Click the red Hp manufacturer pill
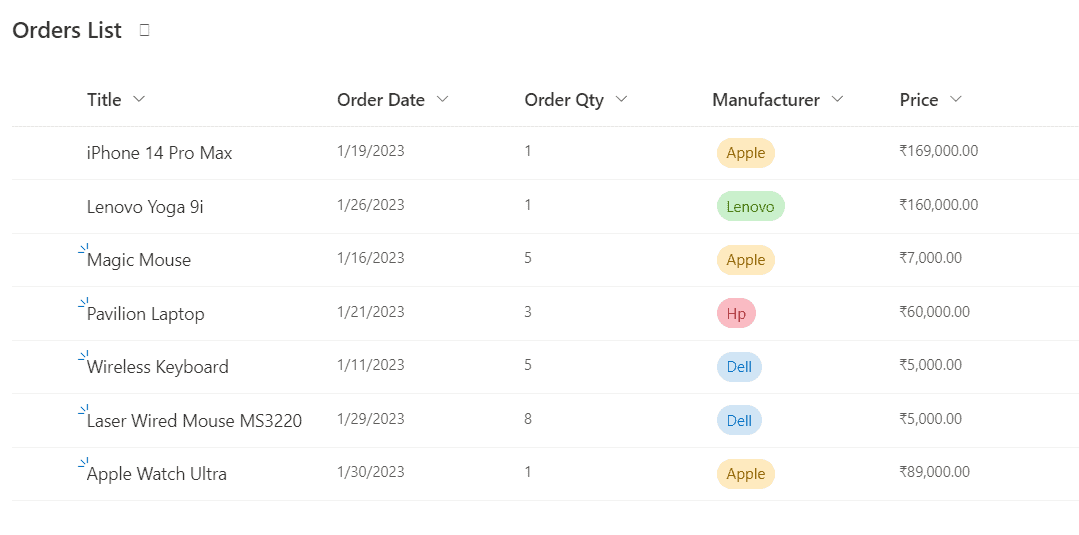Viewport: 1079px width, 535px height. pos(736,313)
